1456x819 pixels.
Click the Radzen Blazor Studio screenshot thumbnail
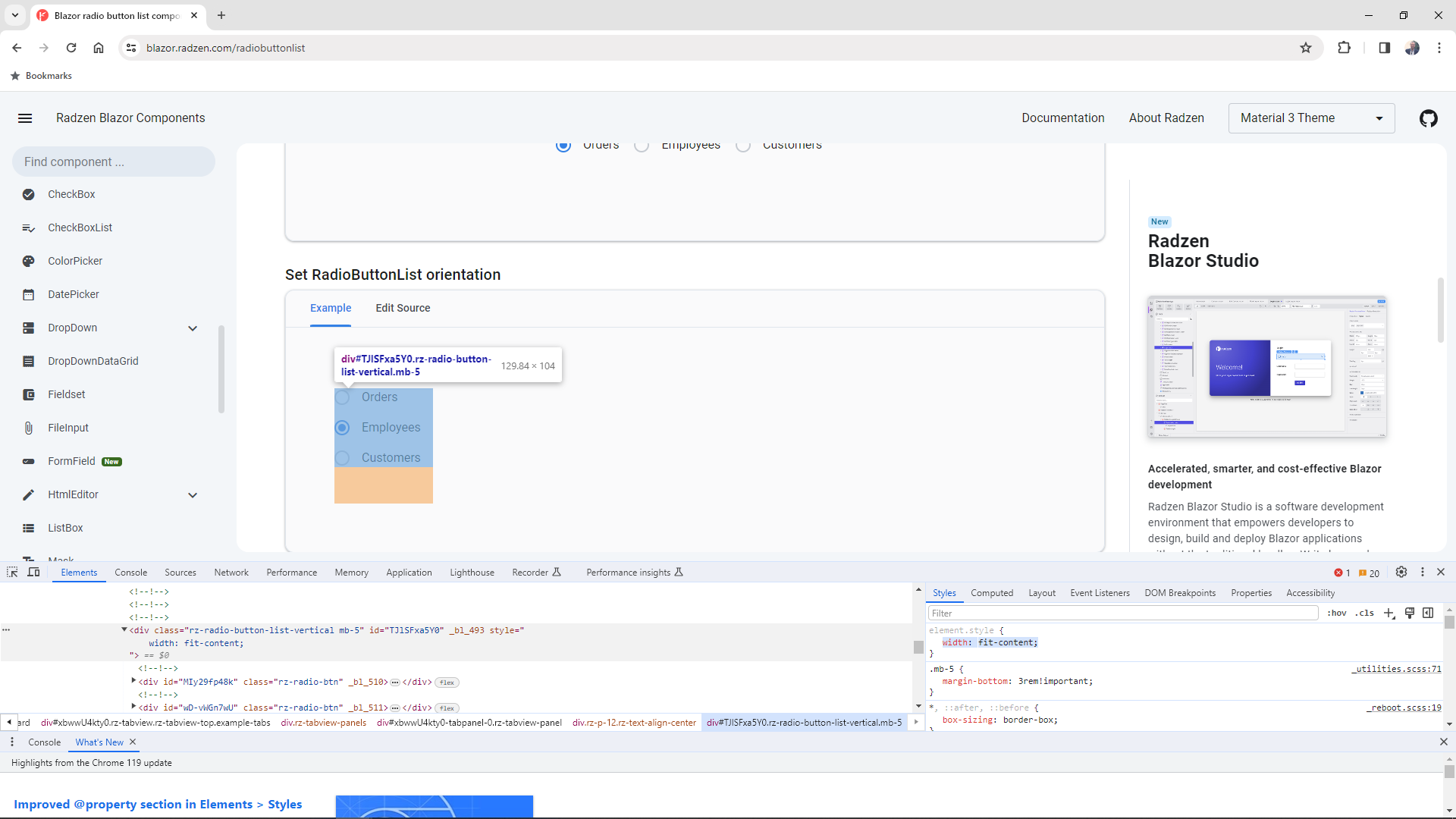(1266, 367)
